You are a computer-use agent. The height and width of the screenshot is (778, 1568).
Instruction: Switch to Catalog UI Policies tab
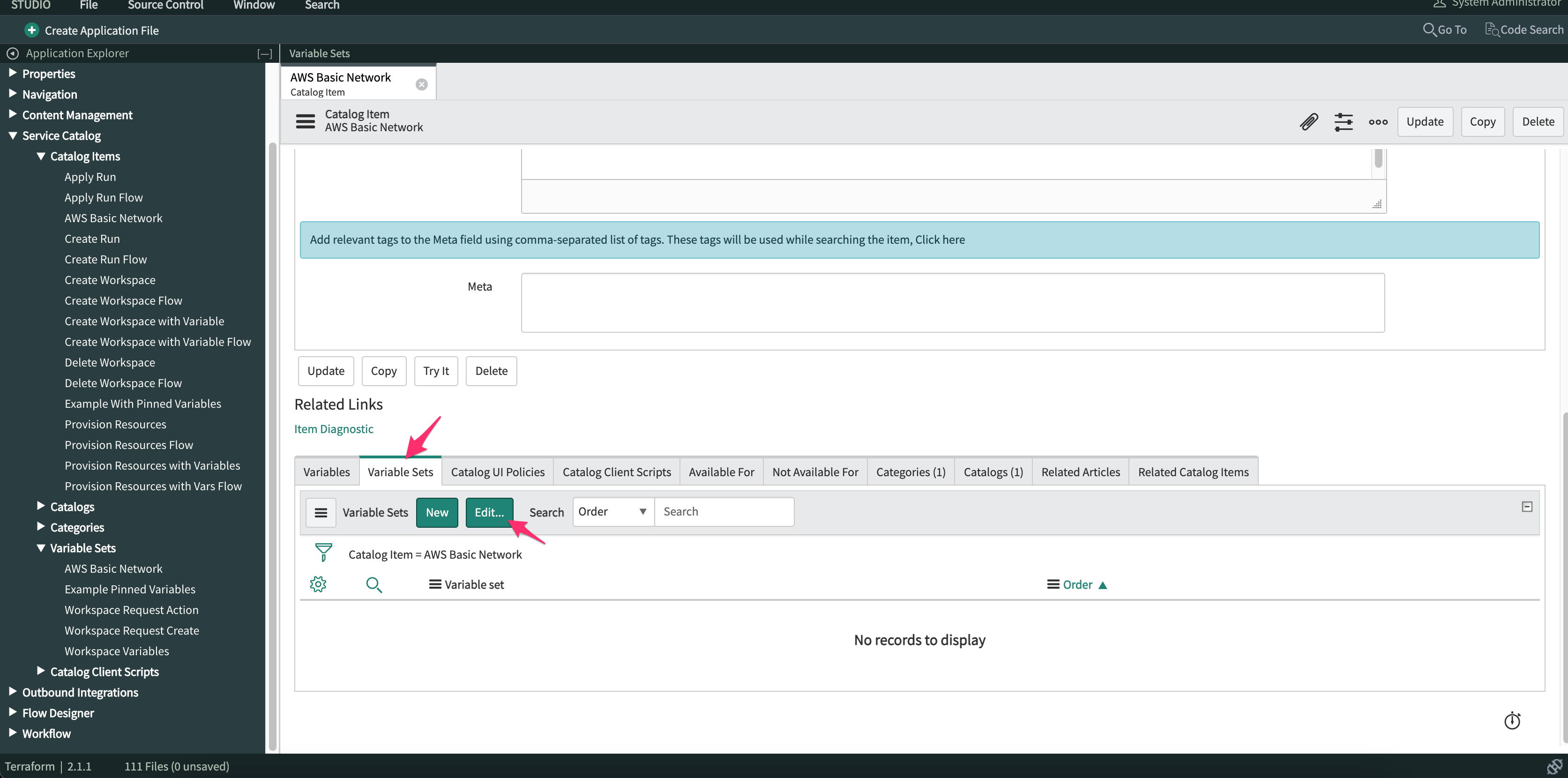(497, 472)
